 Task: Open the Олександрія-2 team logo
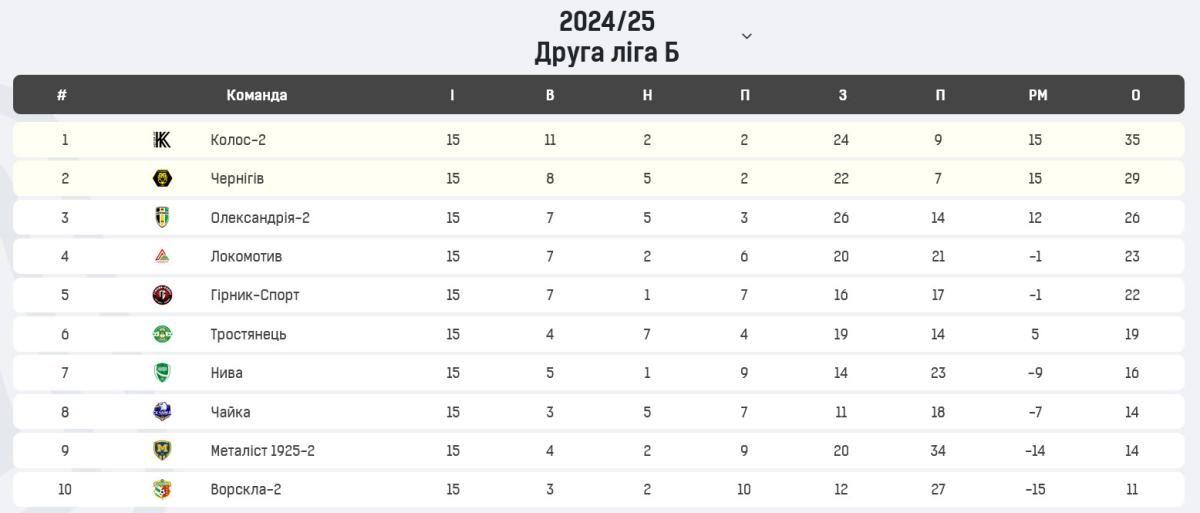162,218
